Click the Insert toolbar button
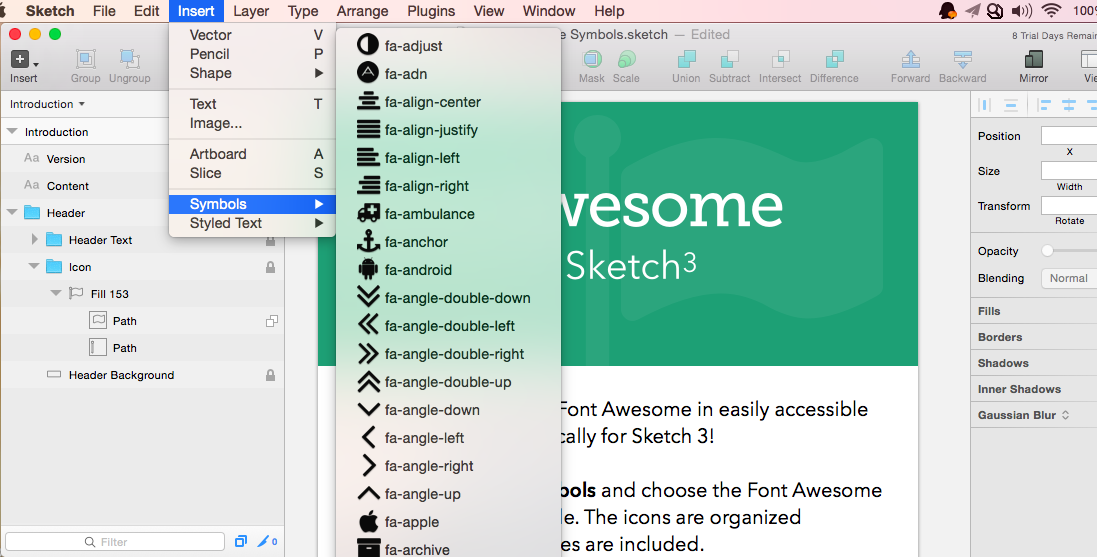This screenshot has height=557, width=1097. click(24, 66)
